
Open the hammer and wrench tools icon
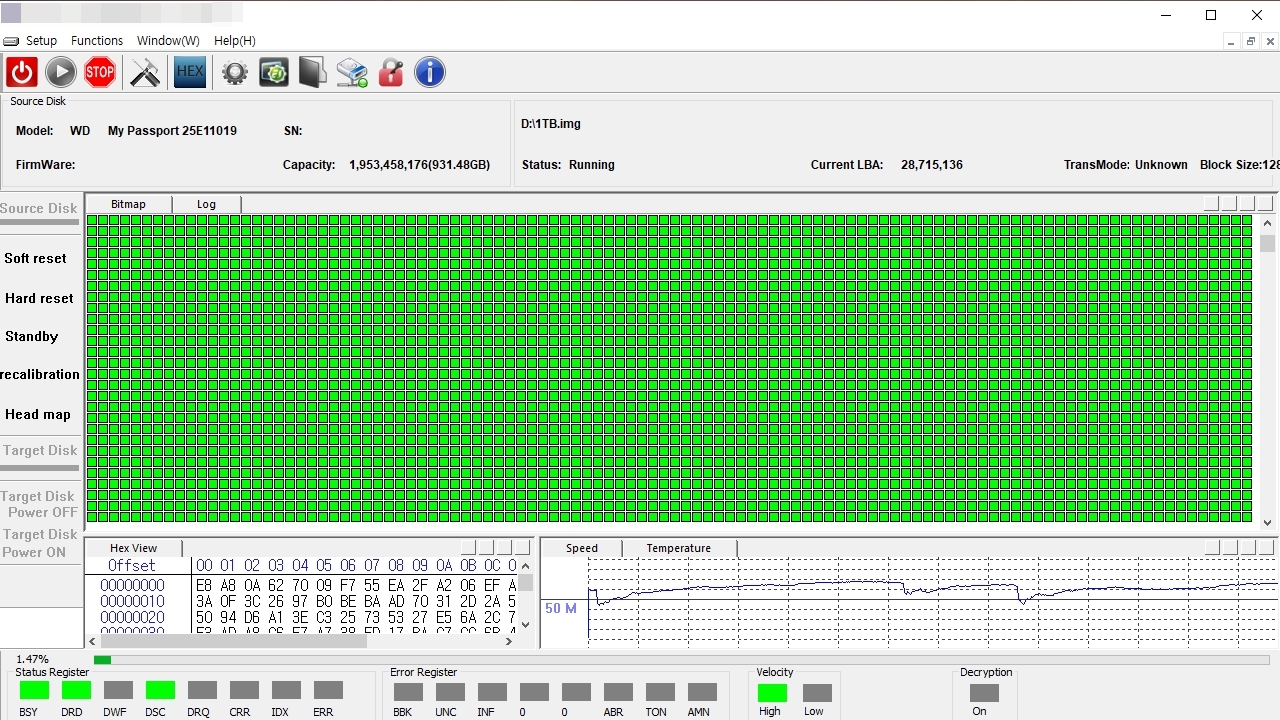[145, 72]
